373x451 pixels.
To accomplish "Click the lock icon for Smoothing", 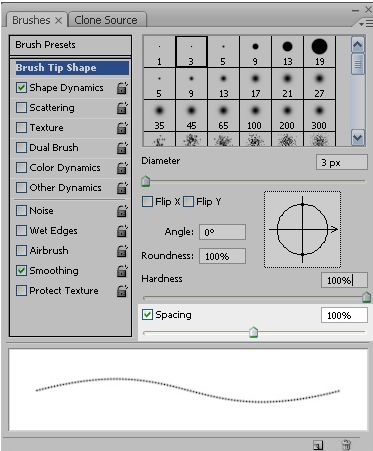I will [x=122, y=271].
